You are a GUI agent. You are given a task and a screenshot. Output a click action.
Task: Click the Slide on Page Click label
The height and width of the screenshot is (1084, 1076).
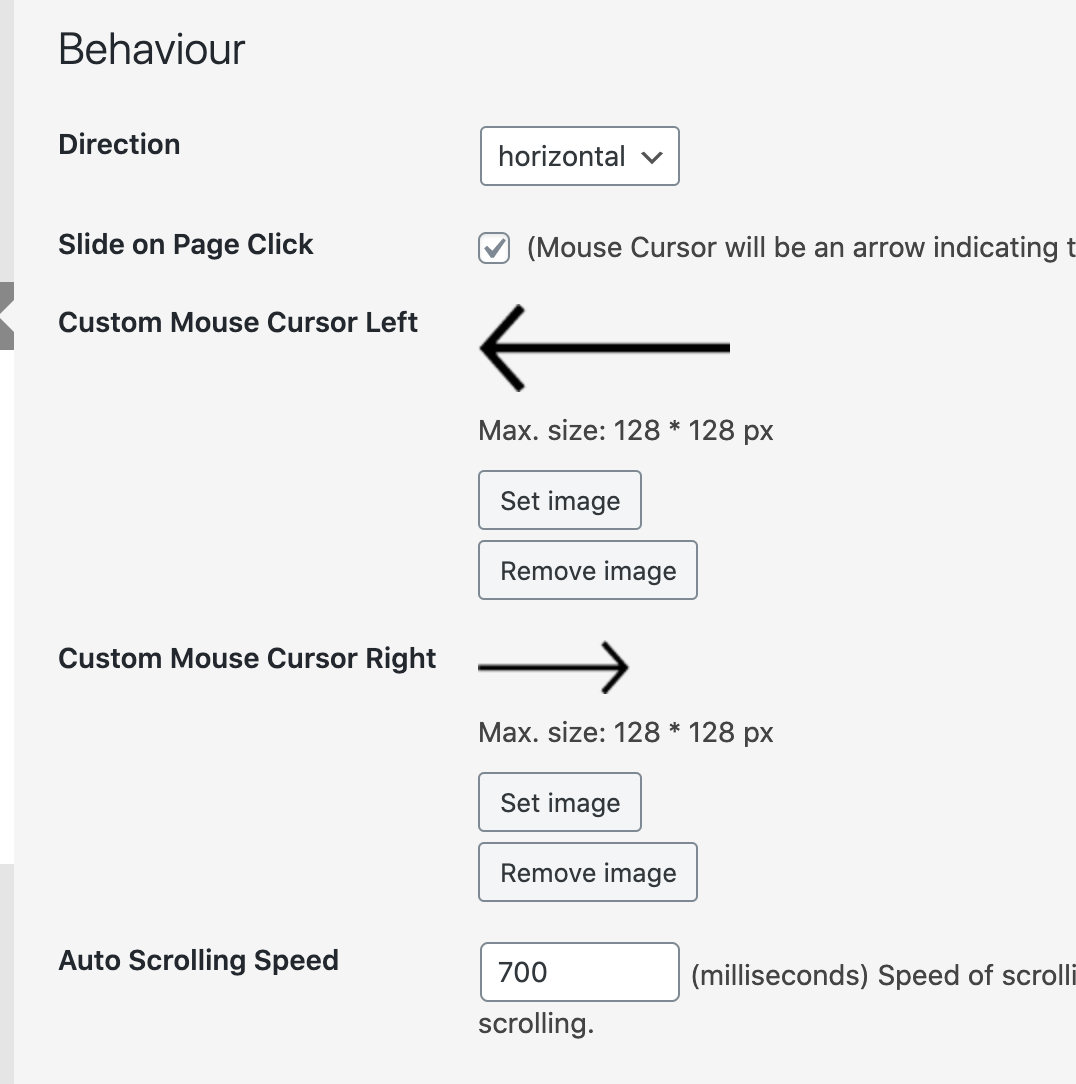pyautogui.click(x=186, y=244)
